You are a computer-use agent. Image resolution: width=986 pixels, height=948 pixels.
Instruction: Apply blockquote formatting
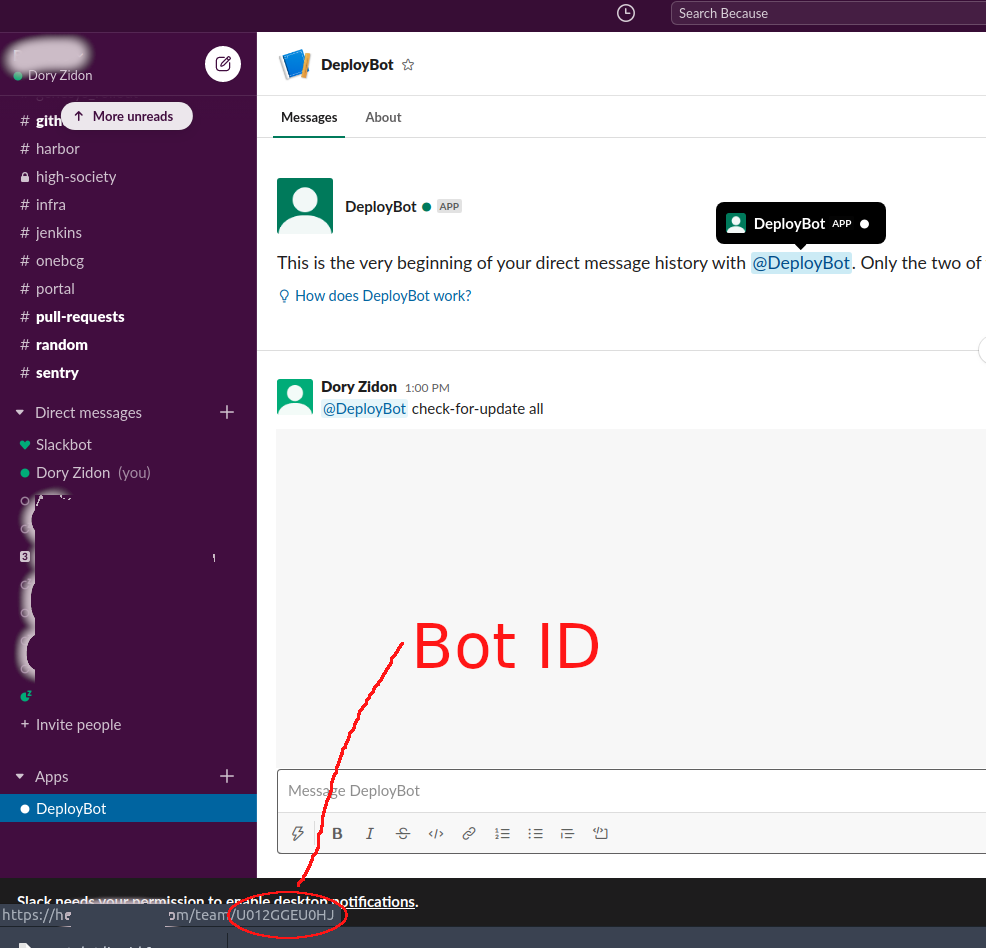tap(567, 834)
